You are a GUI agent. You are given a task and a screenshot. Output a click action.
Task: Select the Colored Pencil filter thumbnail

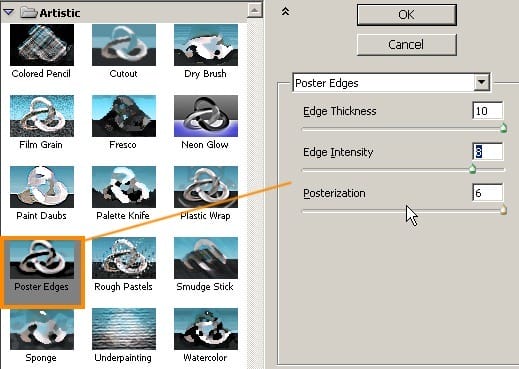pos(42,45)
